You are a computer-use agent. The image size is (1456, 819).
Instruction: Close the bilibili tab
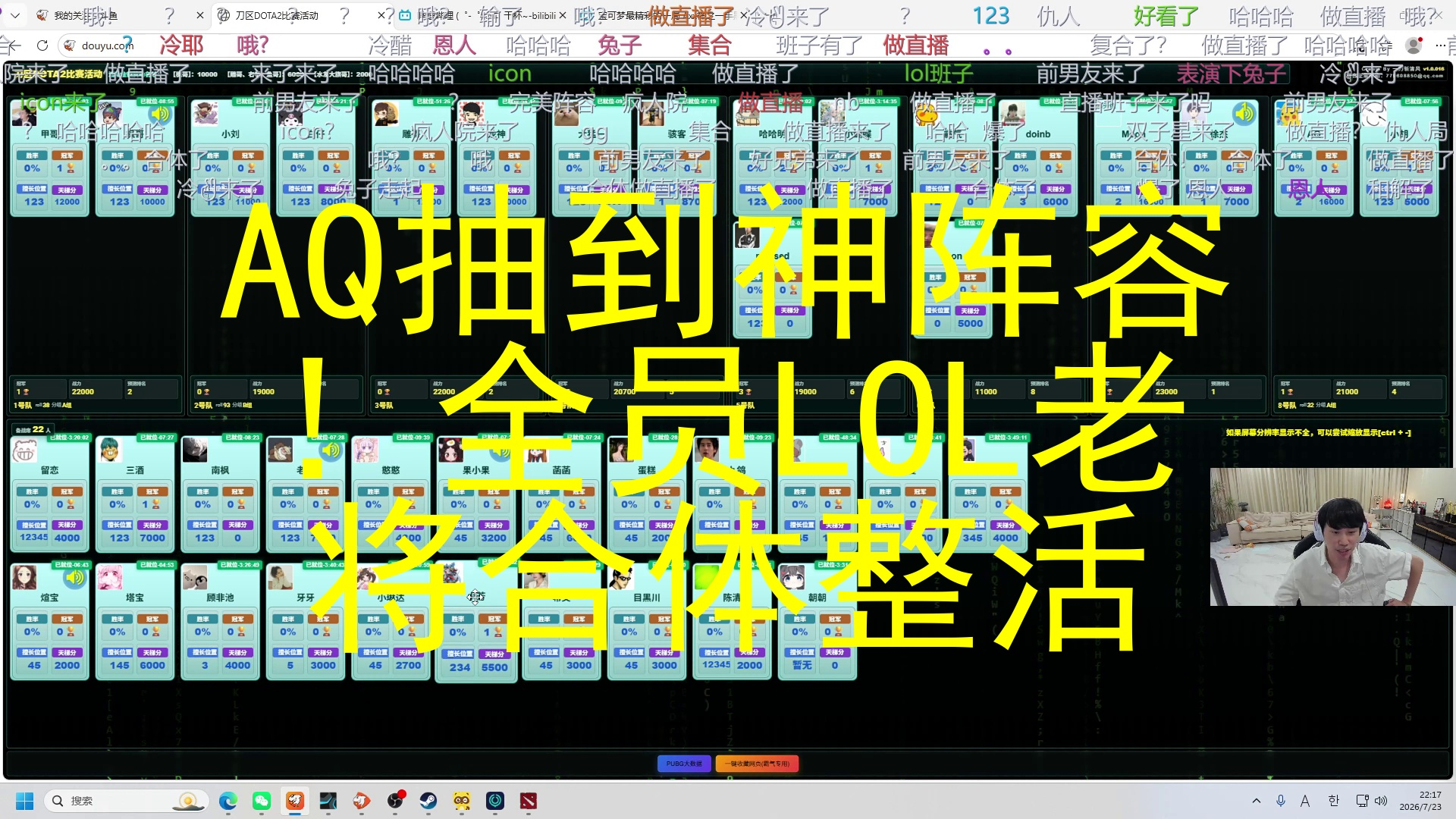click(563, 15)
